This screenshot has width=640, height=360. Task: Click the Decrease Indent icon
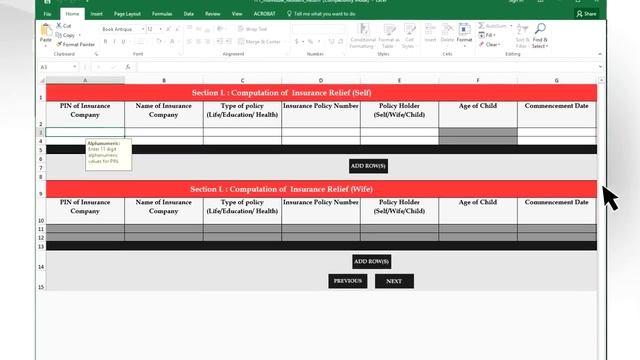[220, 42]
